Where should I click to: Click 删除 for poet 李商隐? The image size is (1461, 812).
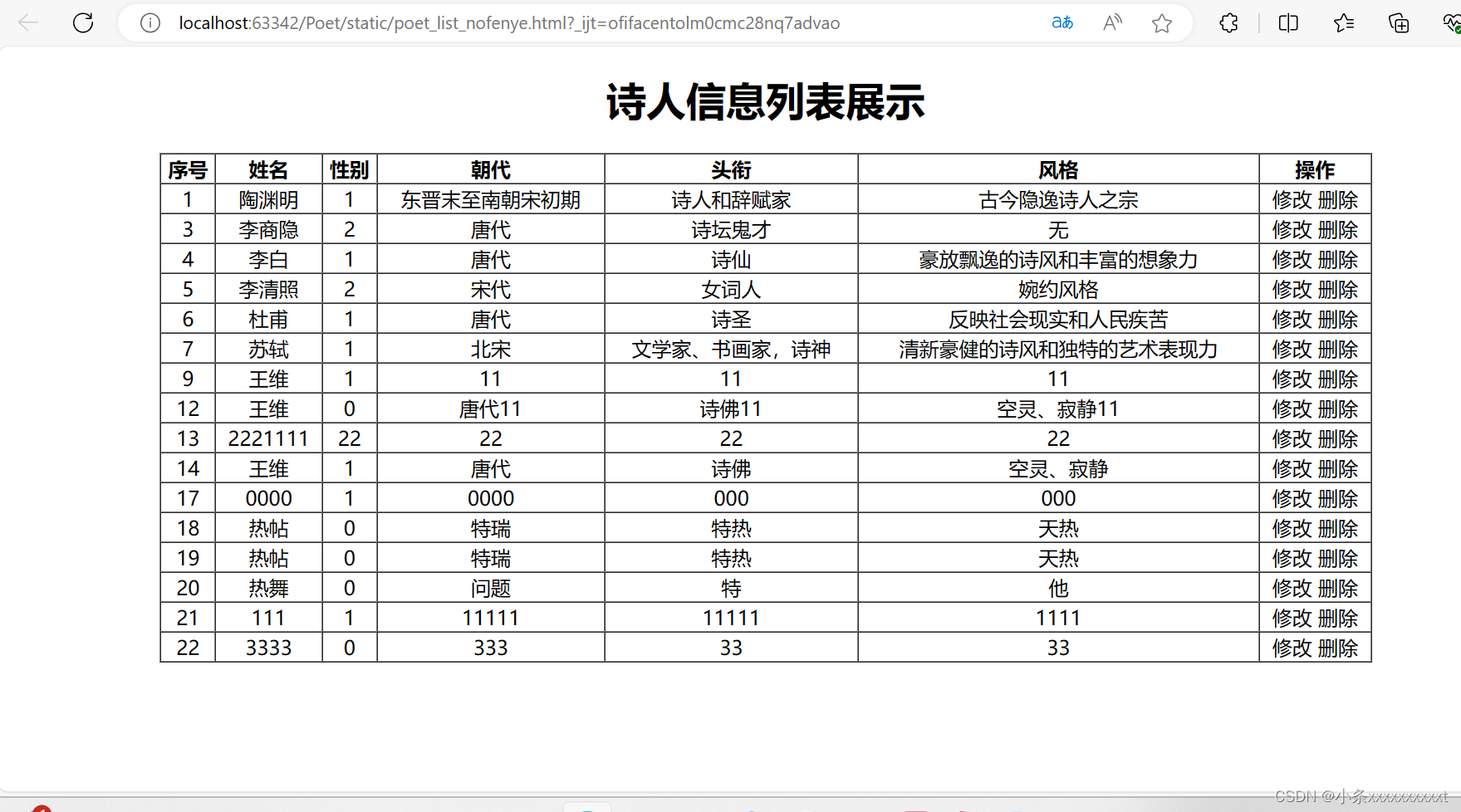click(1338, 230)
